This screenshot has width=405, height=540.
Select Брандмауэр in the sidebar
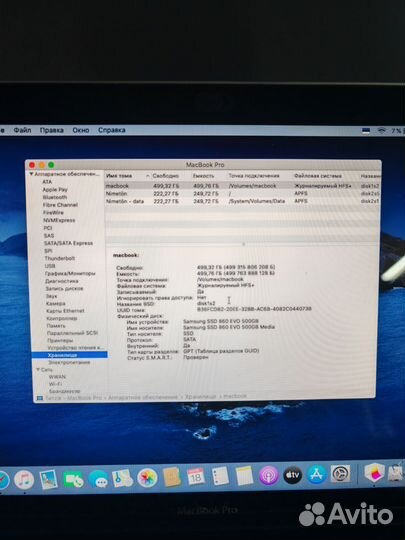64,391
